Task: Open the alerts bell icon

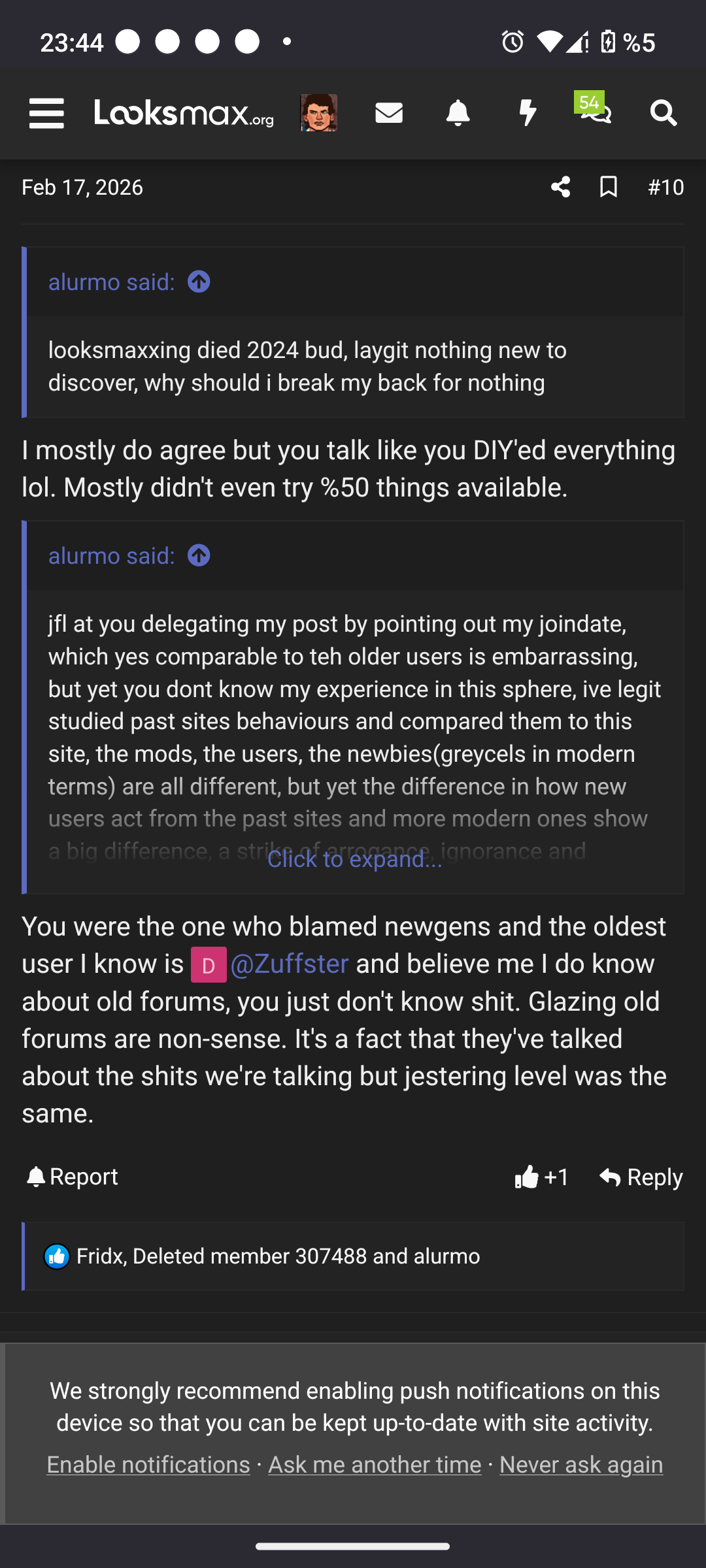Action: click(x=458, y=113)
